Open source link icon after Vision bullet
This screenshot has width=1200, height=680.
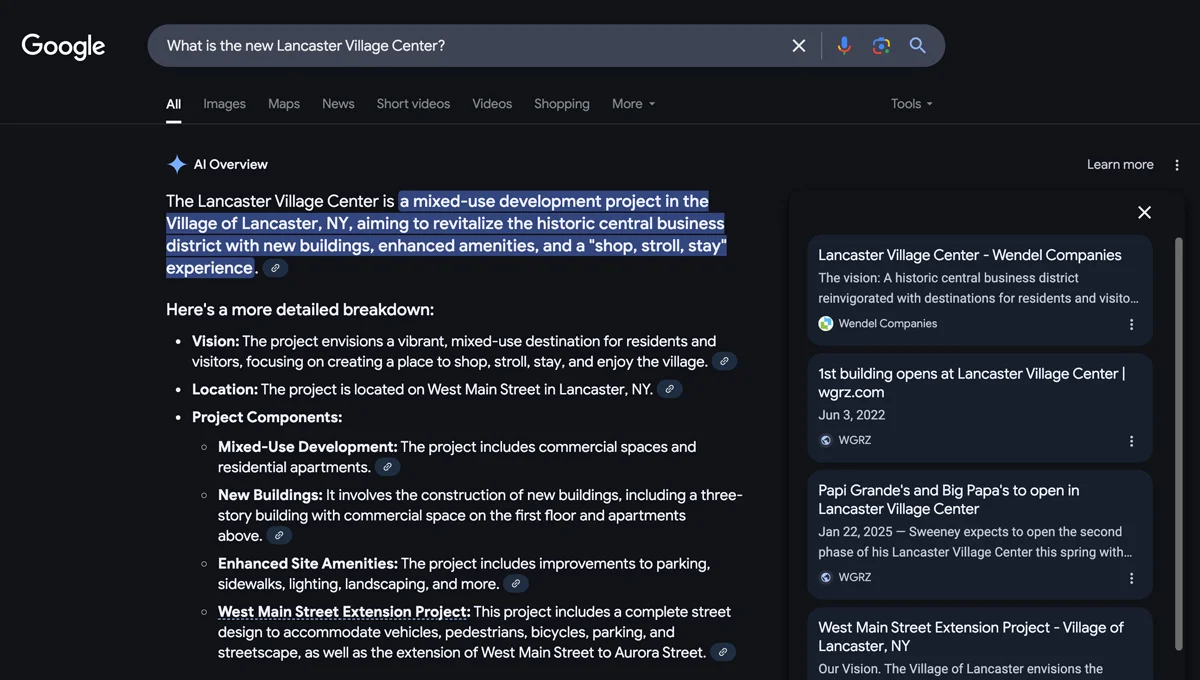(x=725, y=362)
